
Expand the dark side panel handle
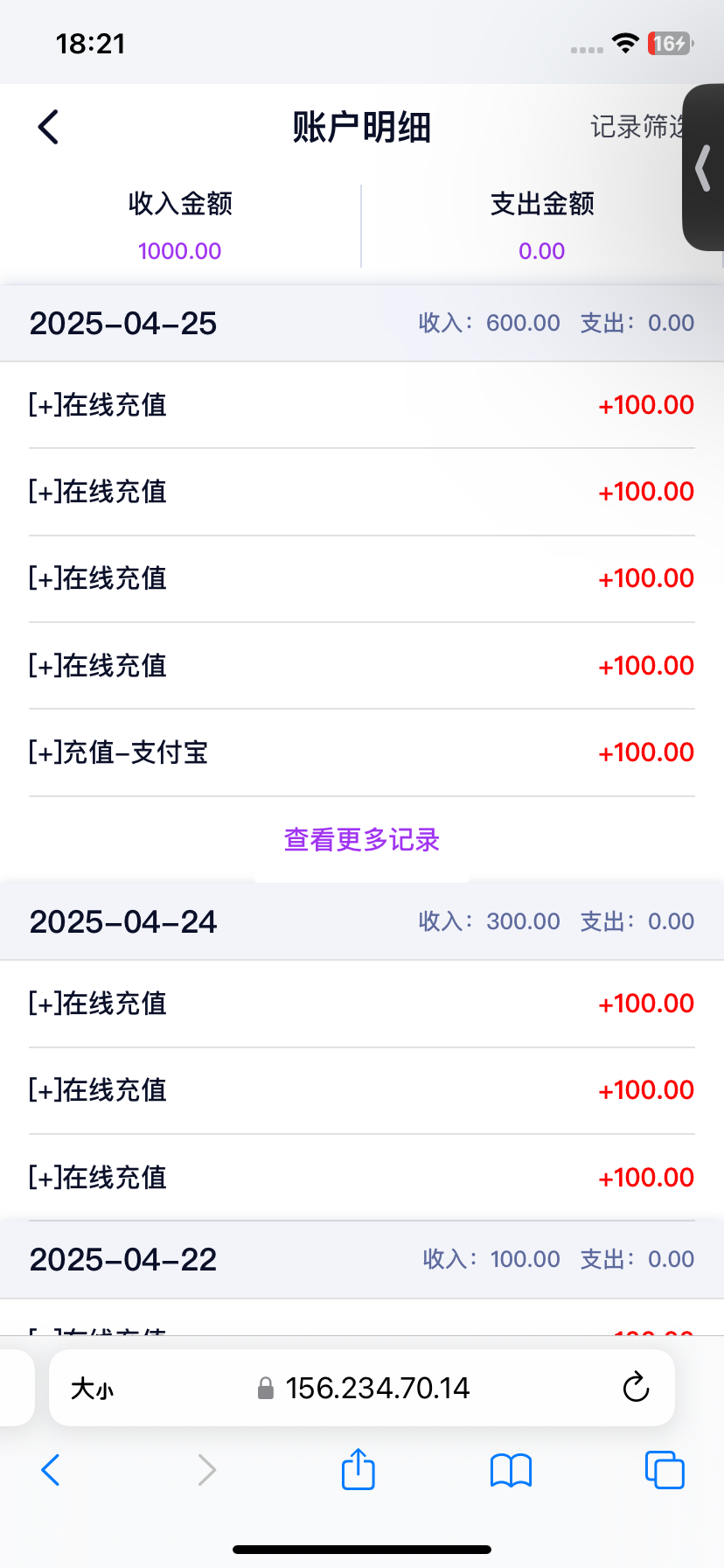coord(703,168)
